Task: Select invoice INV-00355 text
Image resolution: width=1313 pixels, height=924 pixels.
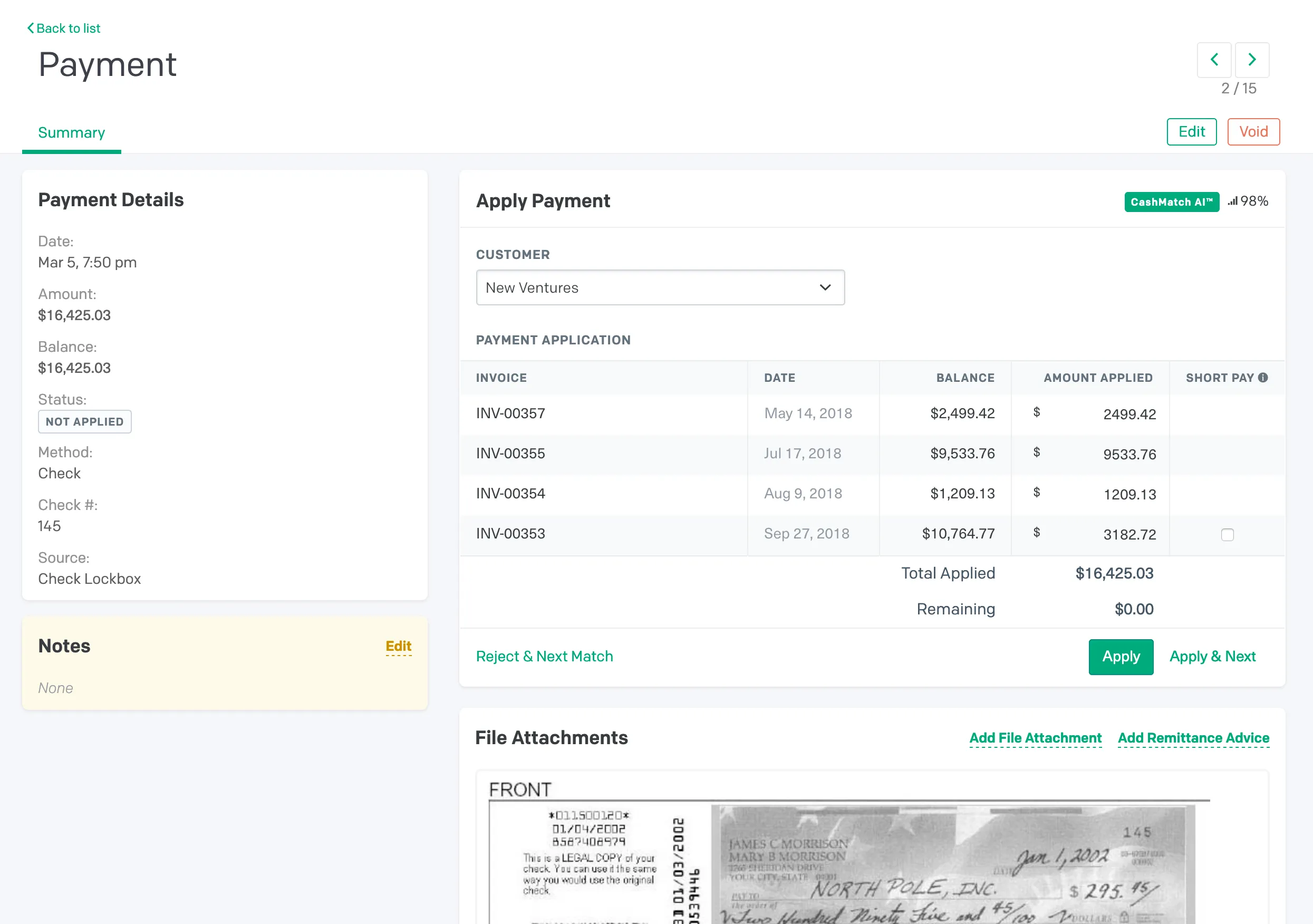Action: click(510, 454)
